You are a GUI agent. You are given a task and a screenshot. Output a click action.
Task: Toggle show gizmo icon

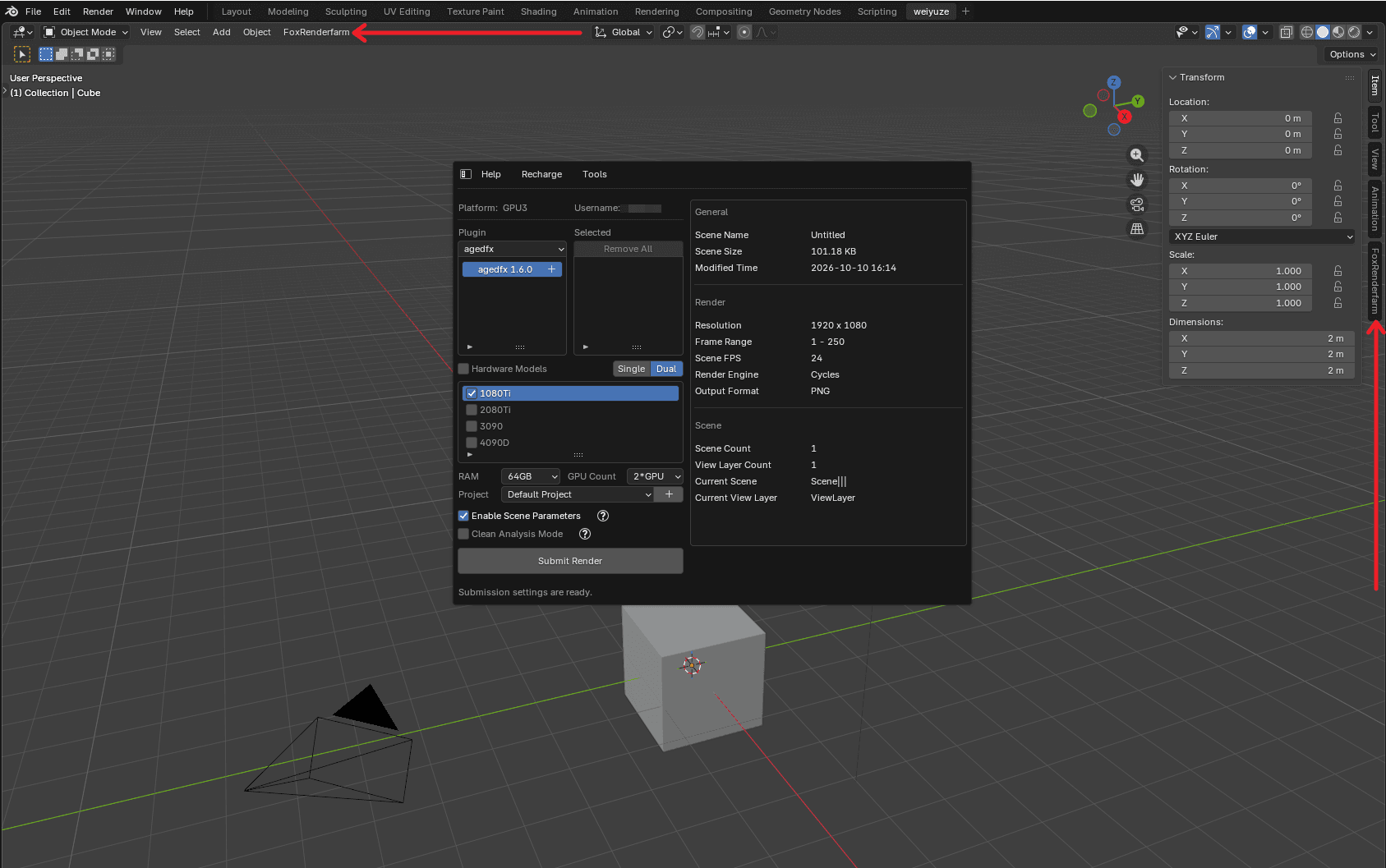pos(1213,32)
